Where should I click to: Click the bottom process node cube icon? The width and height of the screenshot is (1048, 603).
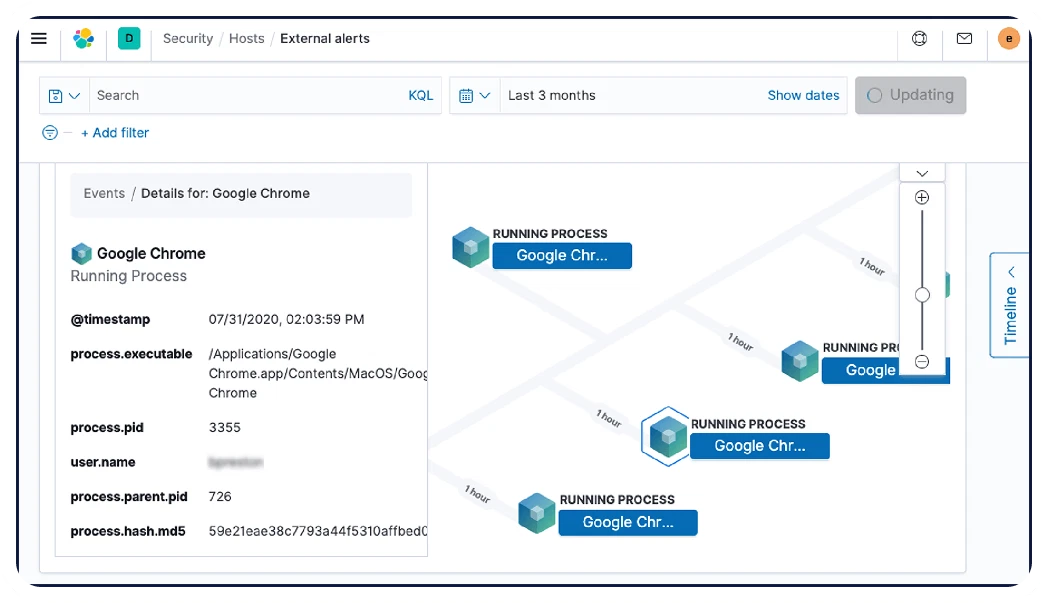pos(537,513)
